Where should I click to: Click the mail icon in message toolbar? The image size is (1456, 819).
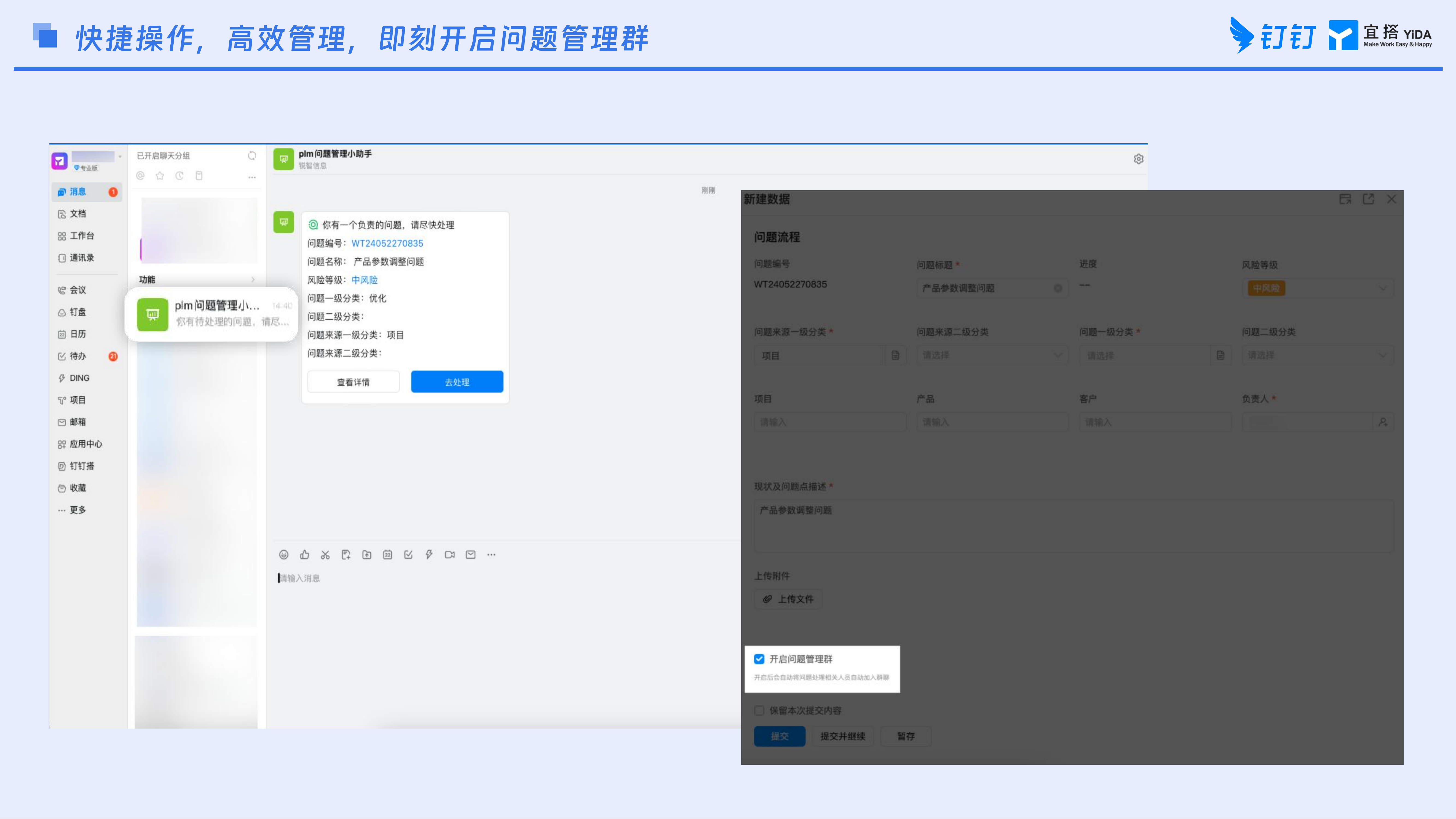(470, 555)
